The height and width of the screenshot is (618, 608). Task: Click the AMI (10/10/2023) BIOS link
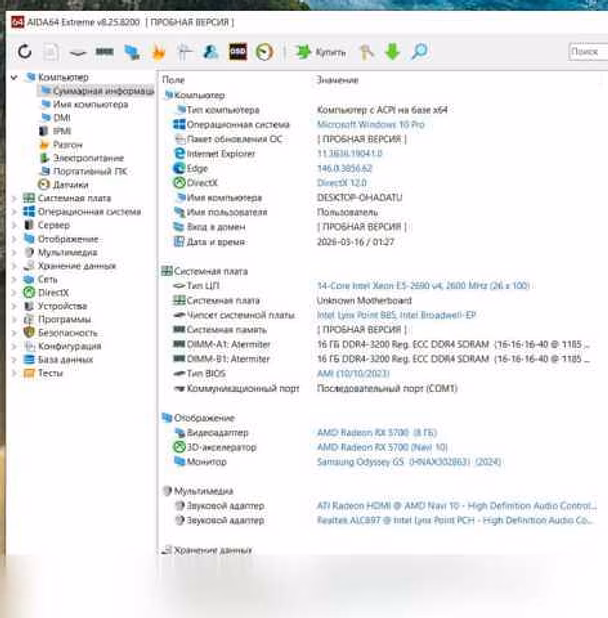353,373
